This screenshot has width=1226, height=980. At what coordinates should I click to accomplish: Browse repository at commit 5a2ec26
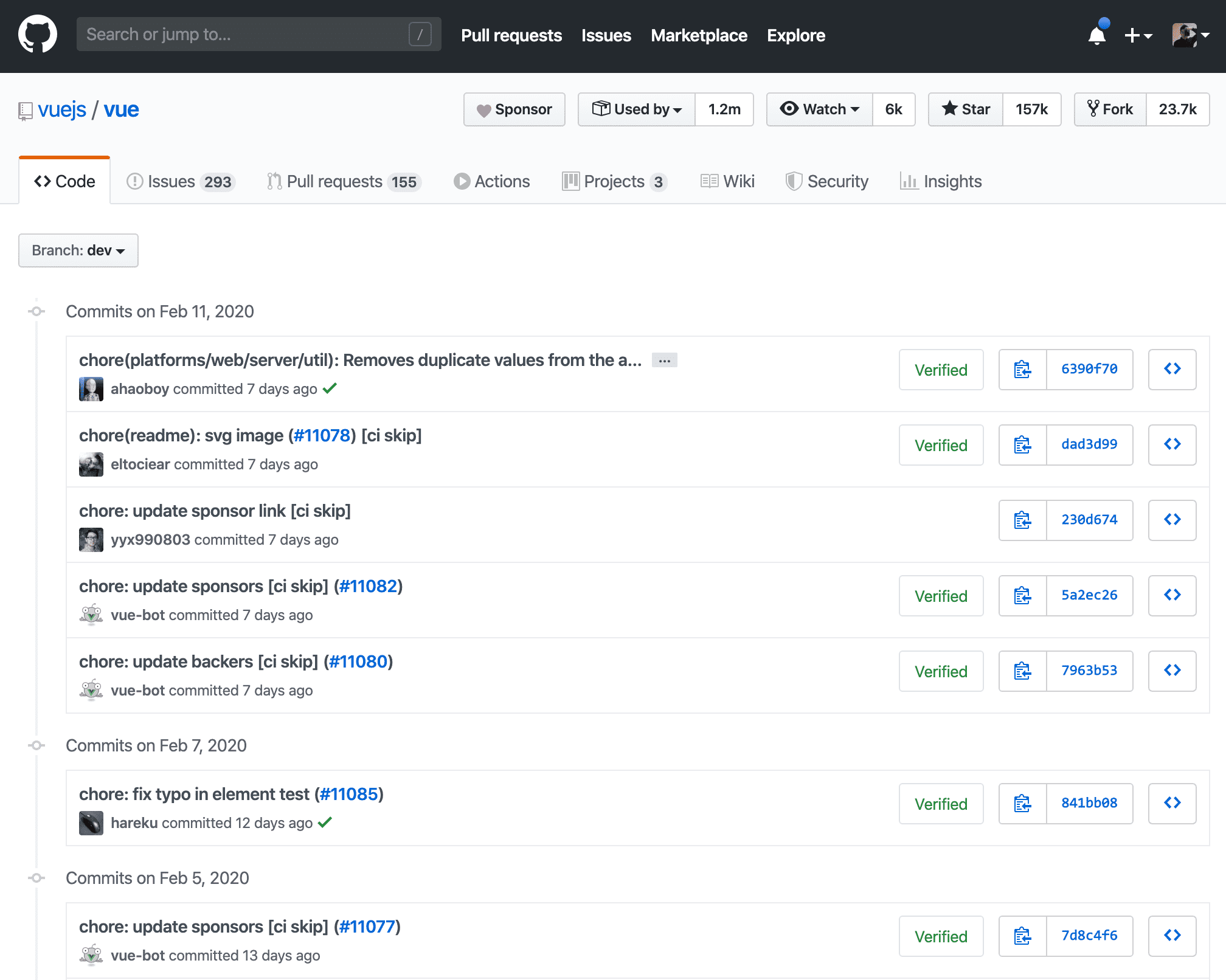[1172, 596]
